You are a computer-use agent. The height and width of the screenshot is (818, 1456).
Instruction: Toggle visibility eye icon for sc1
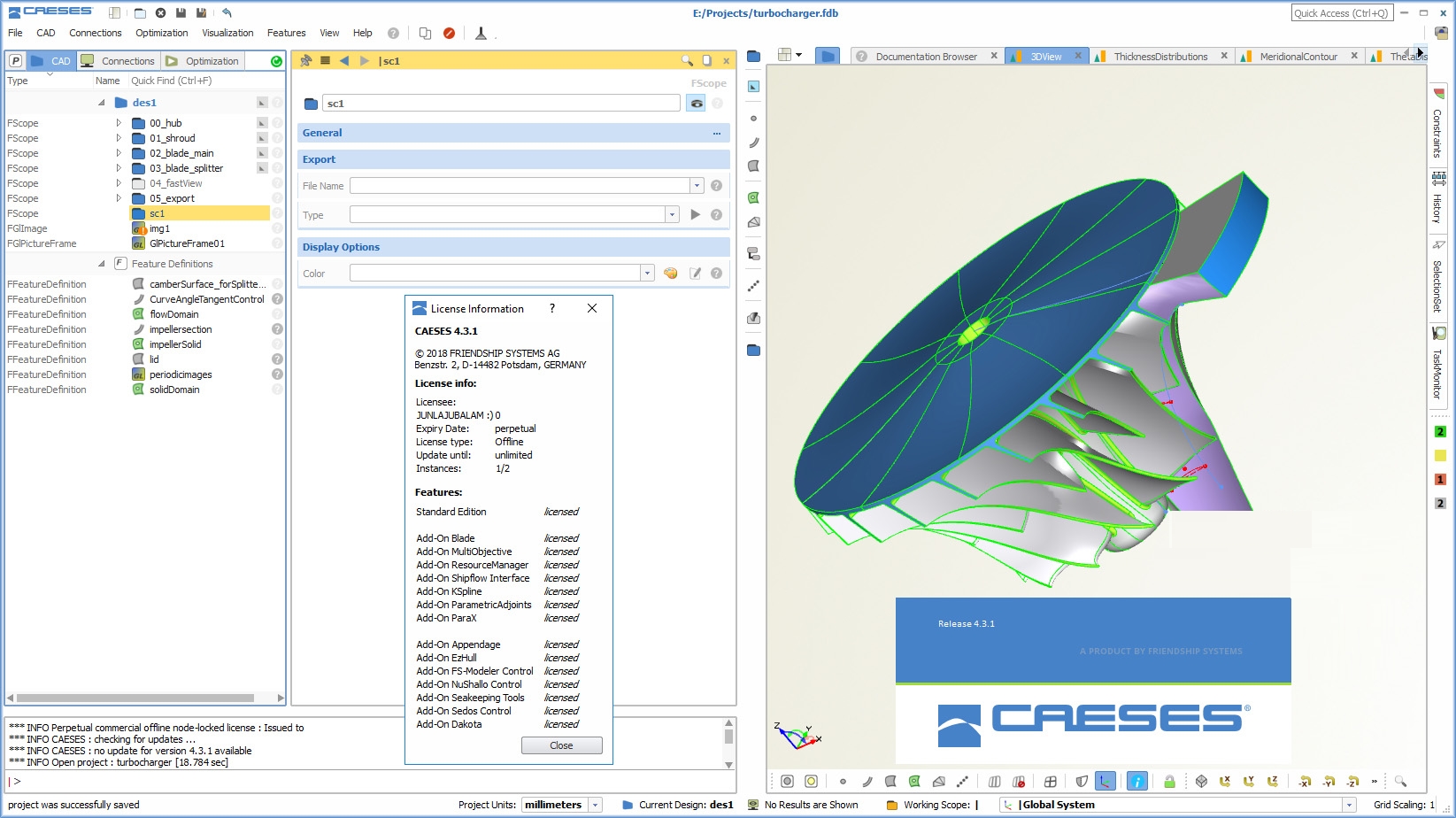coord(697,104)
